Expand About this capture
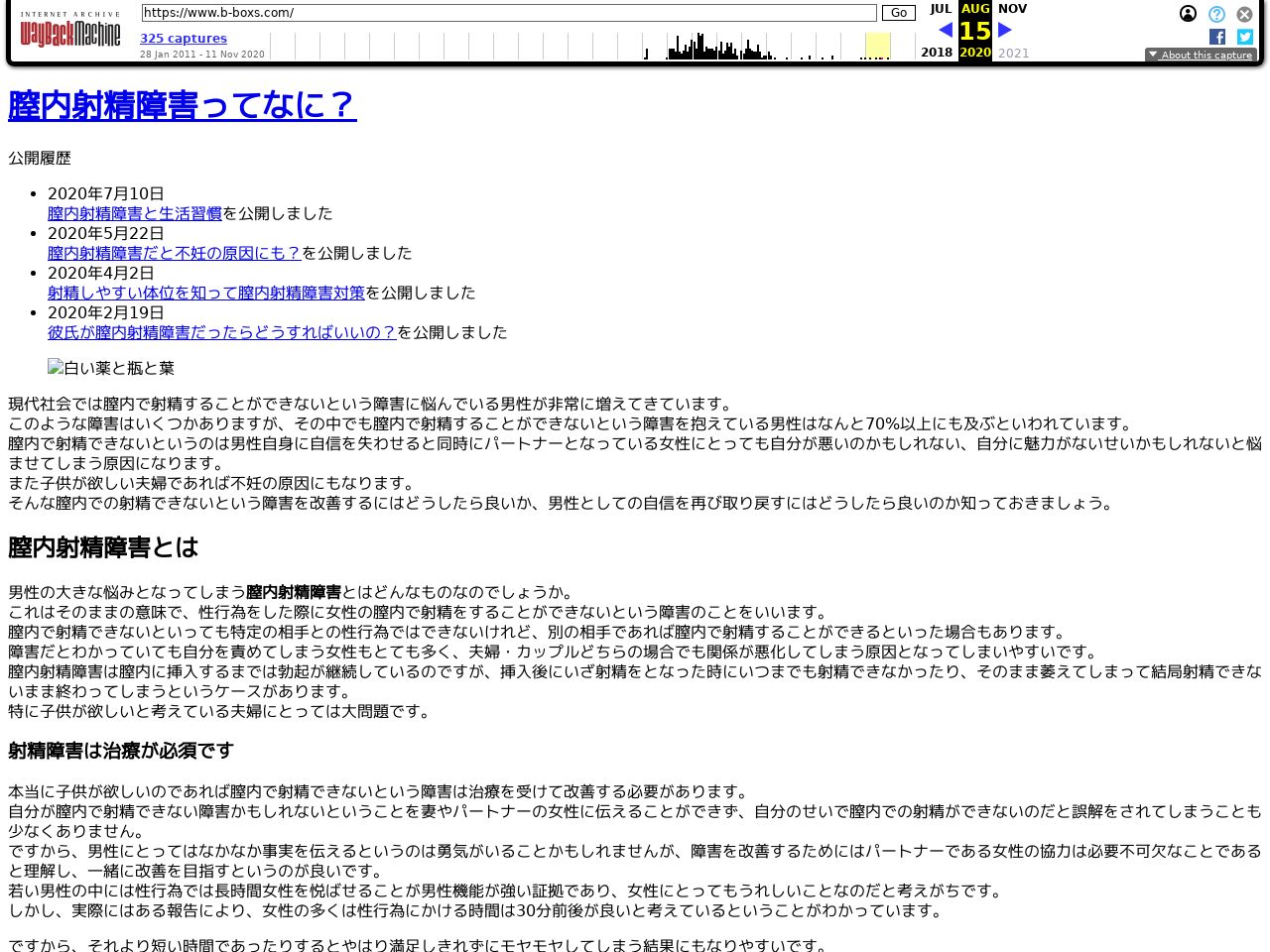1270x952 pixels. 1201,56
